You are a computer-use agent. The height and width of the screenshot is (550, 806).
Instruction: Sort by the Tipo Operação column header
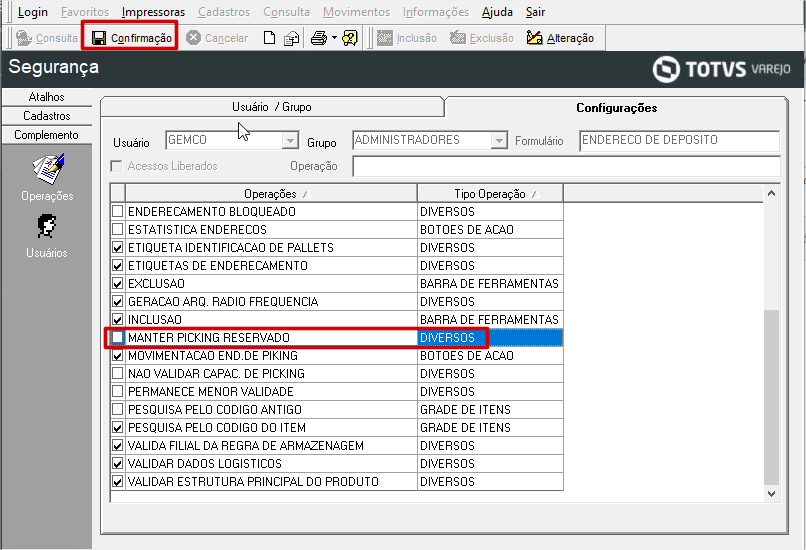point(490,194)
